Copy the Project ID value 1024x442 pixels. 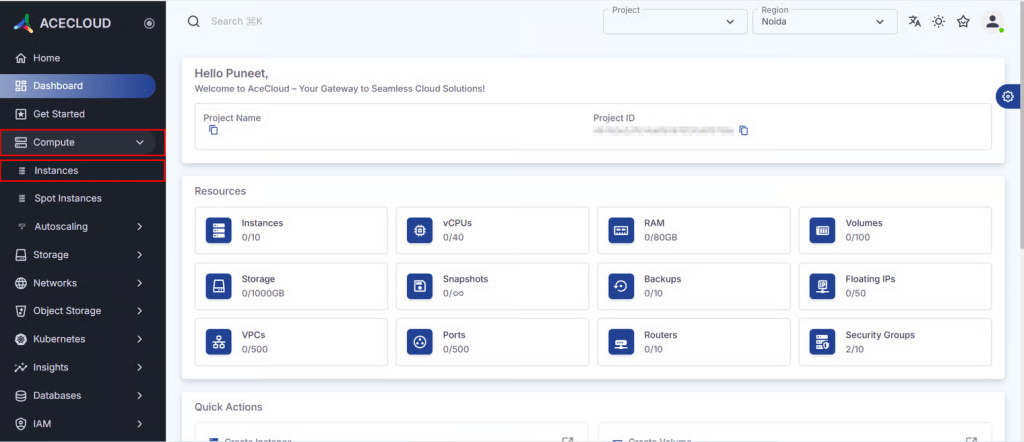[x=743, y=131]
